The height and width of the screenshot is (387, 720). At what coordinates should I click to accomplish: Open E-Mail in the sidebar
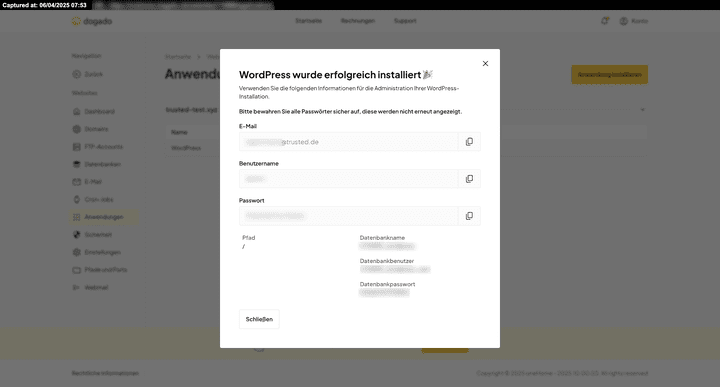[x=87, y=182]
